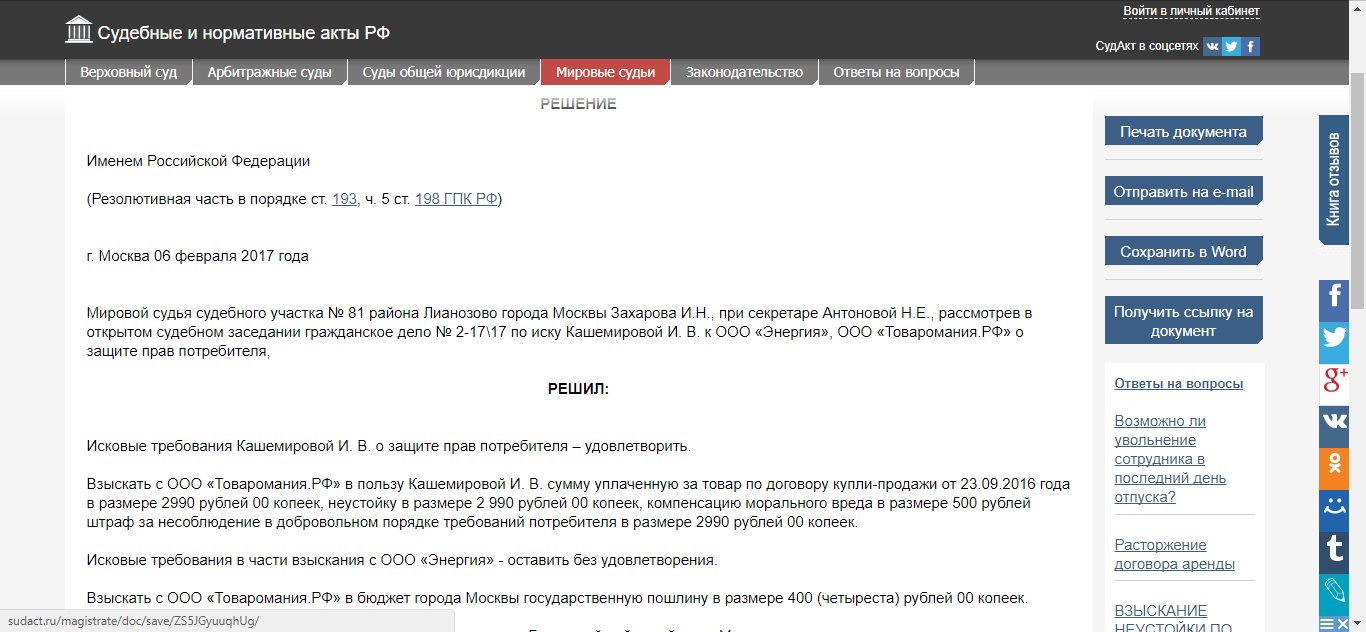Open the Книга отзывов side tab
This screenshot has width=1366, height=632.
1333,179
